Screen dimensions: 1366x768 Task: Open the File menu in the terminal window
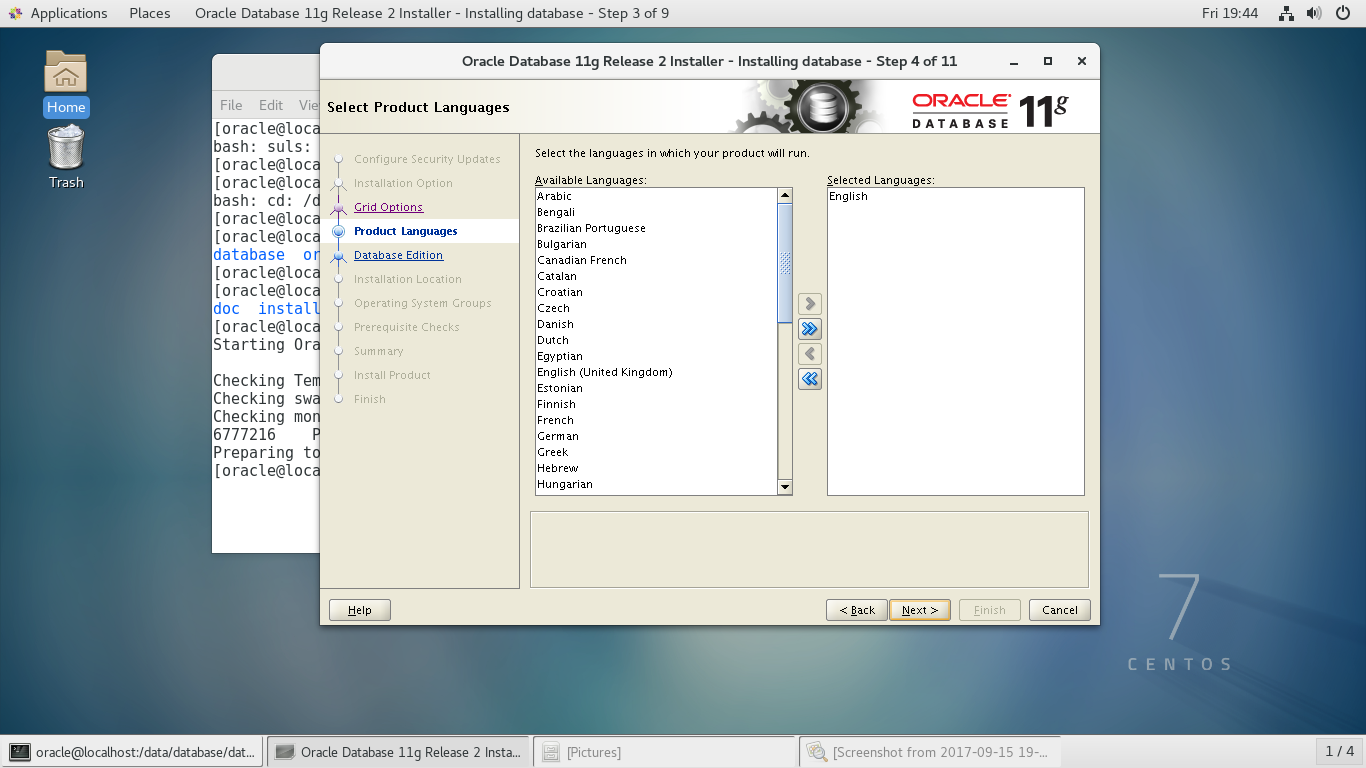click(x=231, y=105)
